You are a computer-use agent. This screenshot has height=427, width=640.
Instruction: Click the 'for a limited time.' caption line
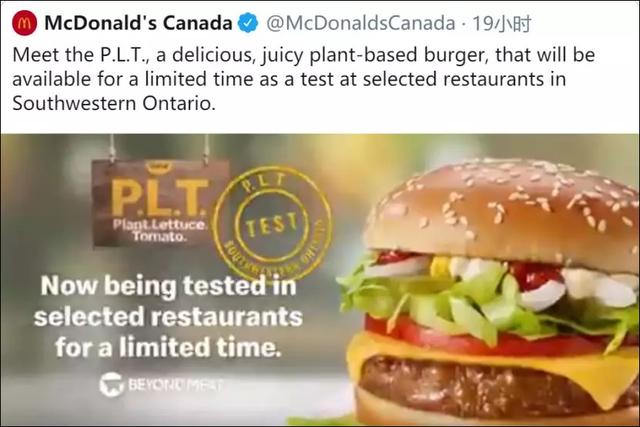[x=168, y=347]
